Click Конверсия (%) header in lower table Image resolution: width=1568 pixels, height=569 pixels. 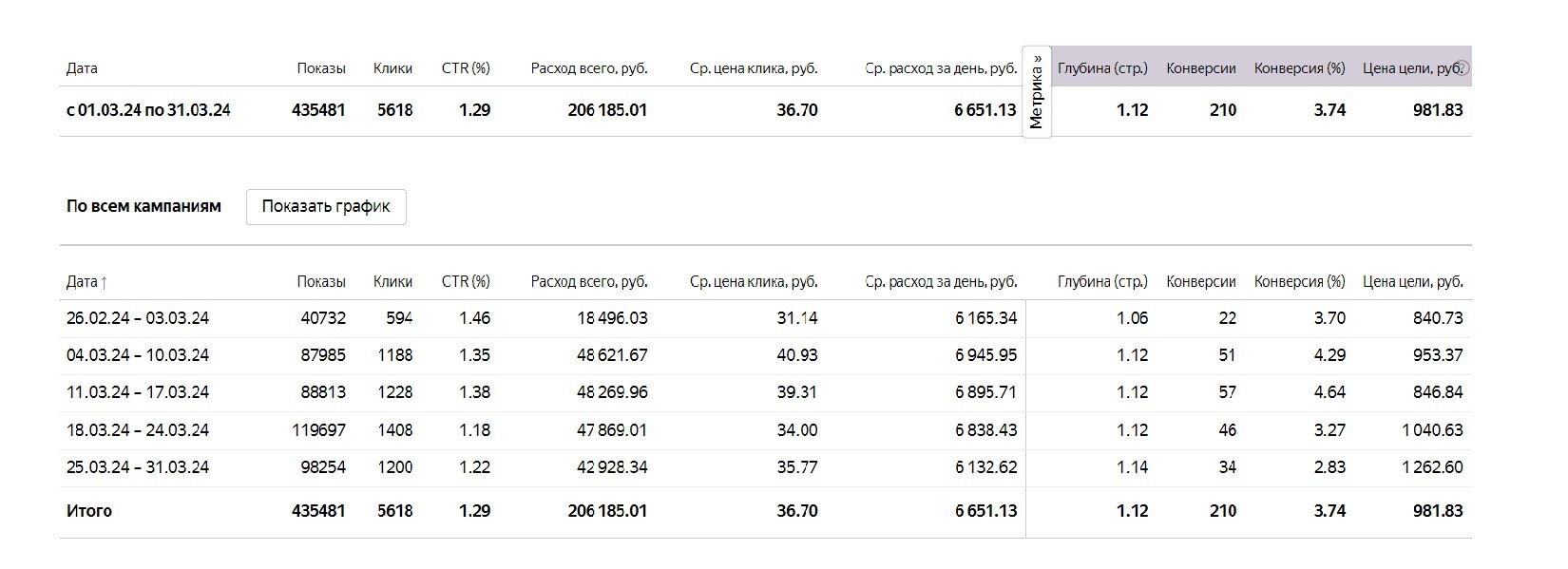(1300, 282)
